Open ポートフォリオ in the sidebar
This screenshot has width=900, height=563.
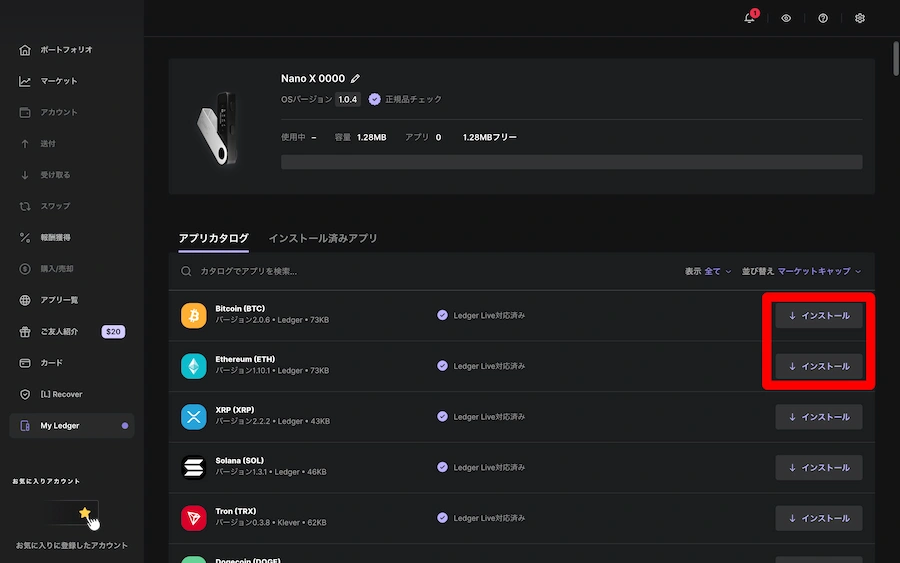[66, 50]
